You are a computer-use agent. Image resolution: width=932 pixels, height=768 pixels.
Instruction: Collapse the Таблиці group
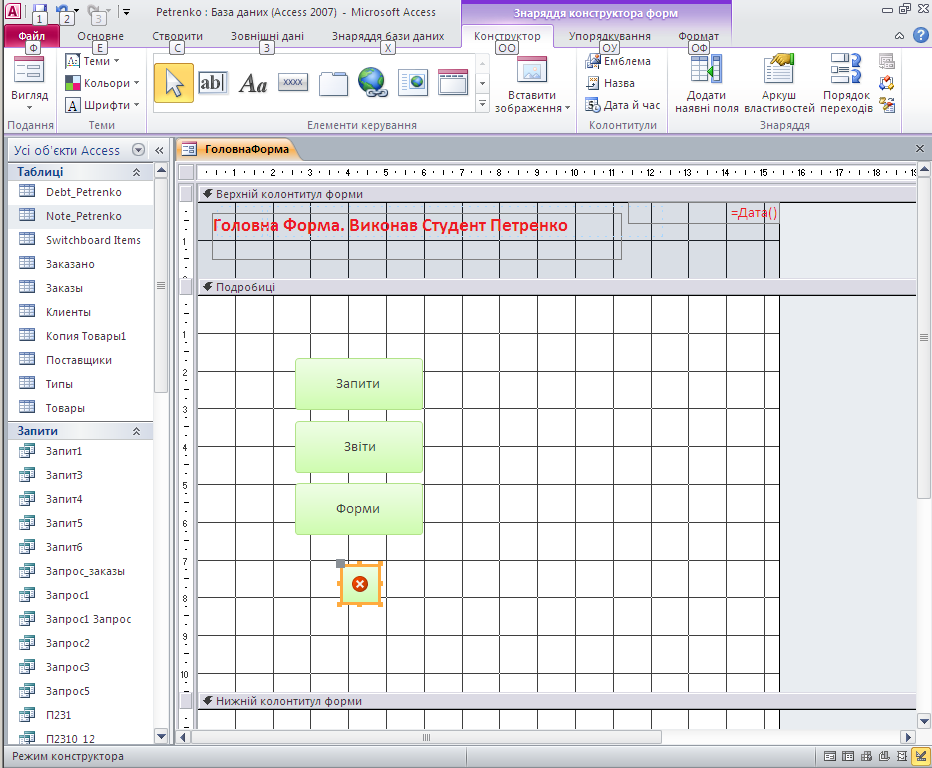(x=136, y=172)
